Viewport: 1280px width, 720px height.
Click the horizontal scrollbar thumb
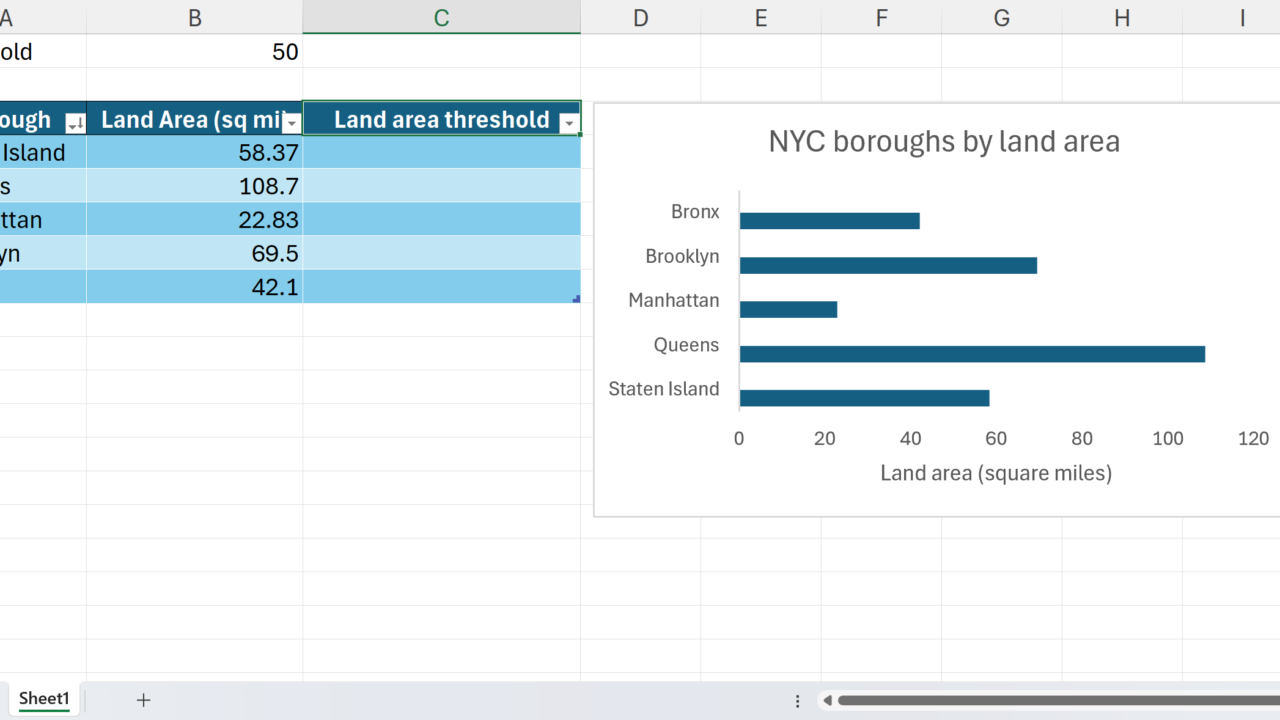tap(1050, 700)
